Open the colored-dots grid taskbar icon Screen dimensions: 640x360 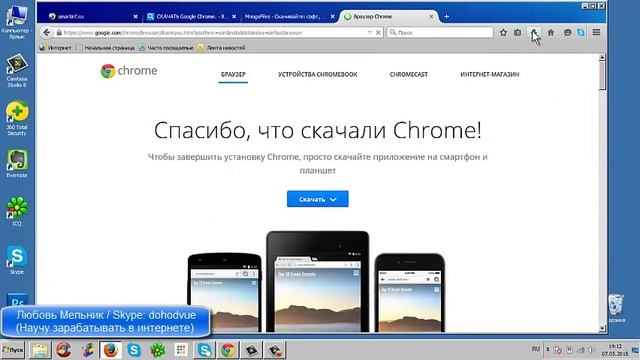point(181,350)
